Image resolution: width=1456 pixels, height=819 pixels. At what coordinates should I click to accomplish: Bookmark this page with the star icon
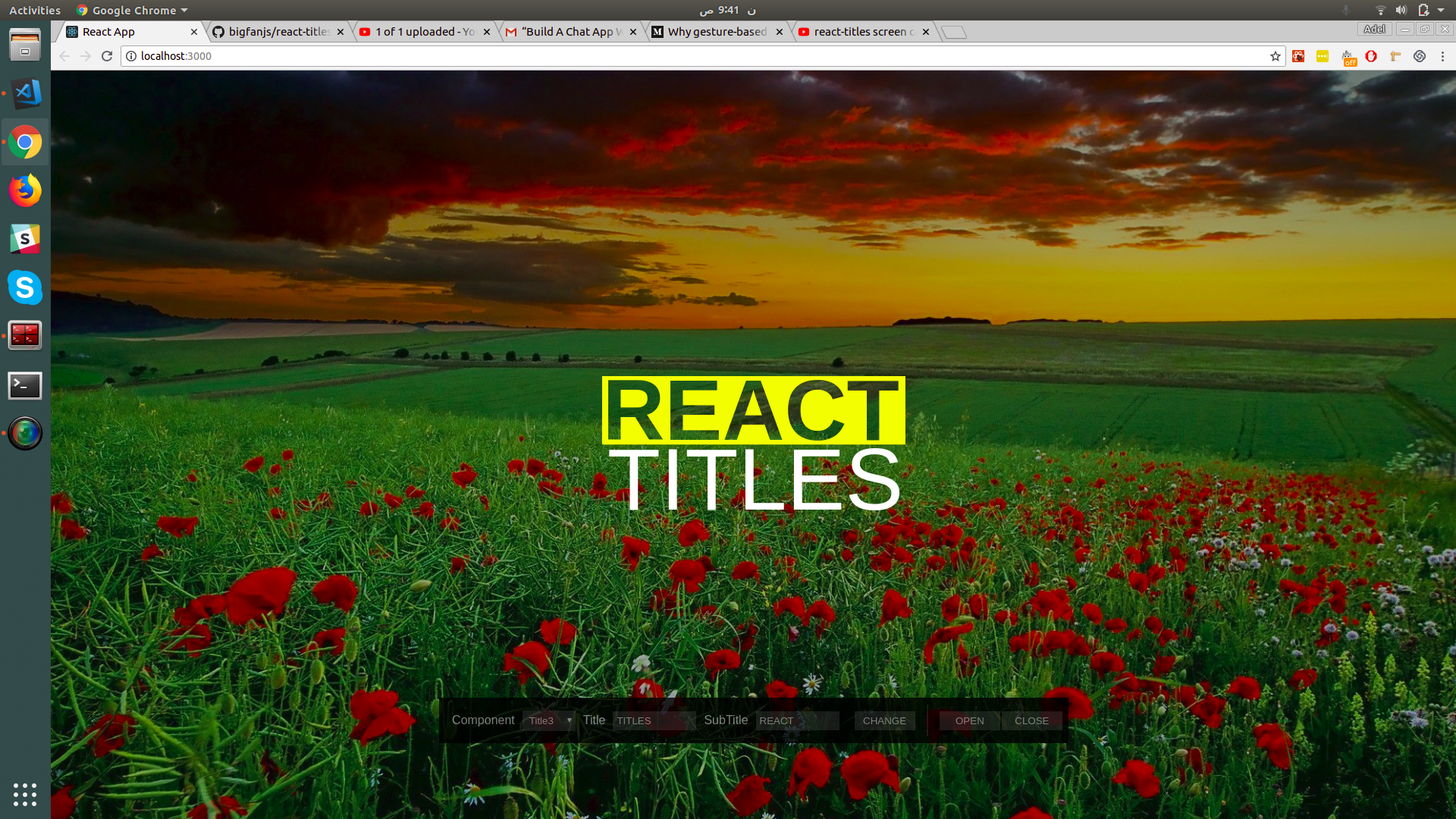(1276, 56)
